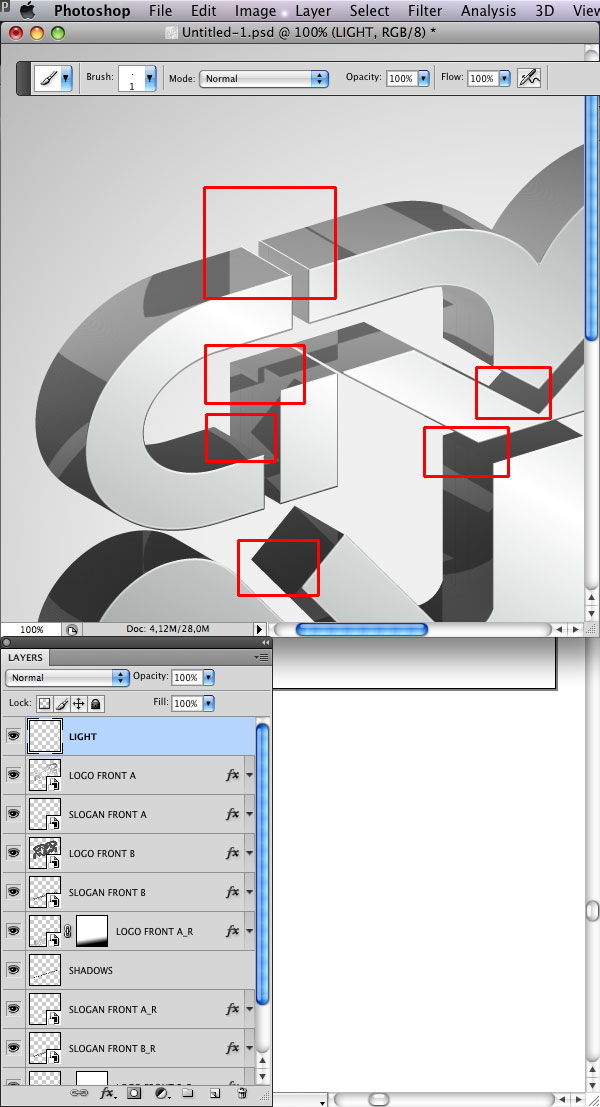Open the layer Opacity dropdown arrow

click(208, 678)
